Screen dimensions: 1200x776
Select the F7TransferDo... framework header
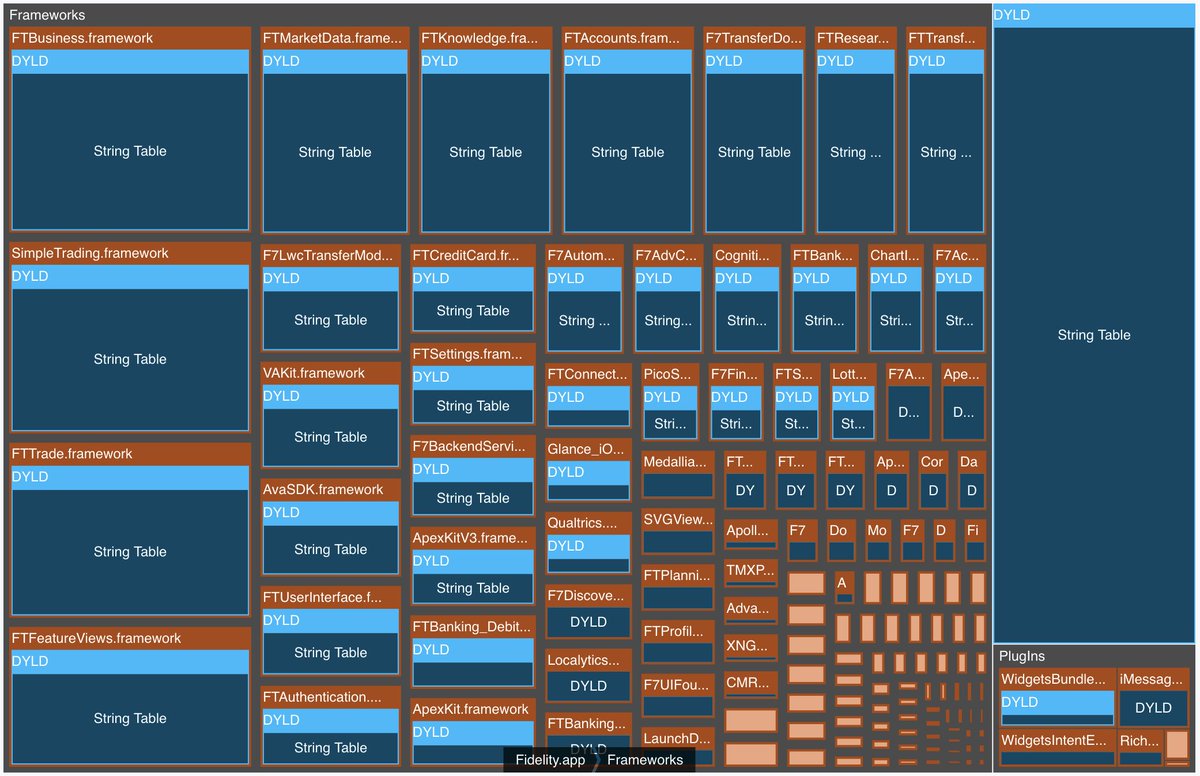click(x=754, y=38)
